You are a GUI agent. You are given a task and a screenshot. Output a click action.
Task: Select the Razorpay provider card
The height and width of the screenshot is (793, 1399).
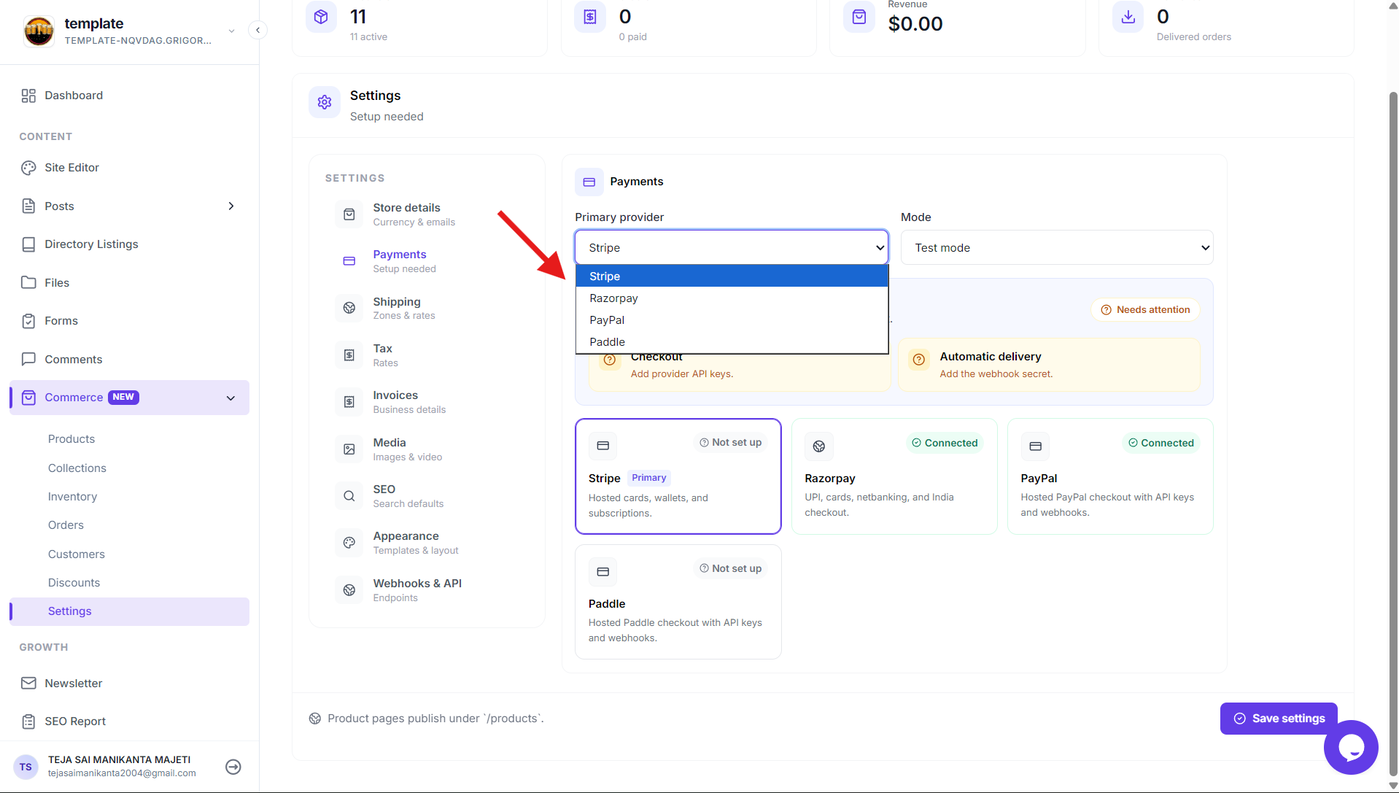(894, 476)
